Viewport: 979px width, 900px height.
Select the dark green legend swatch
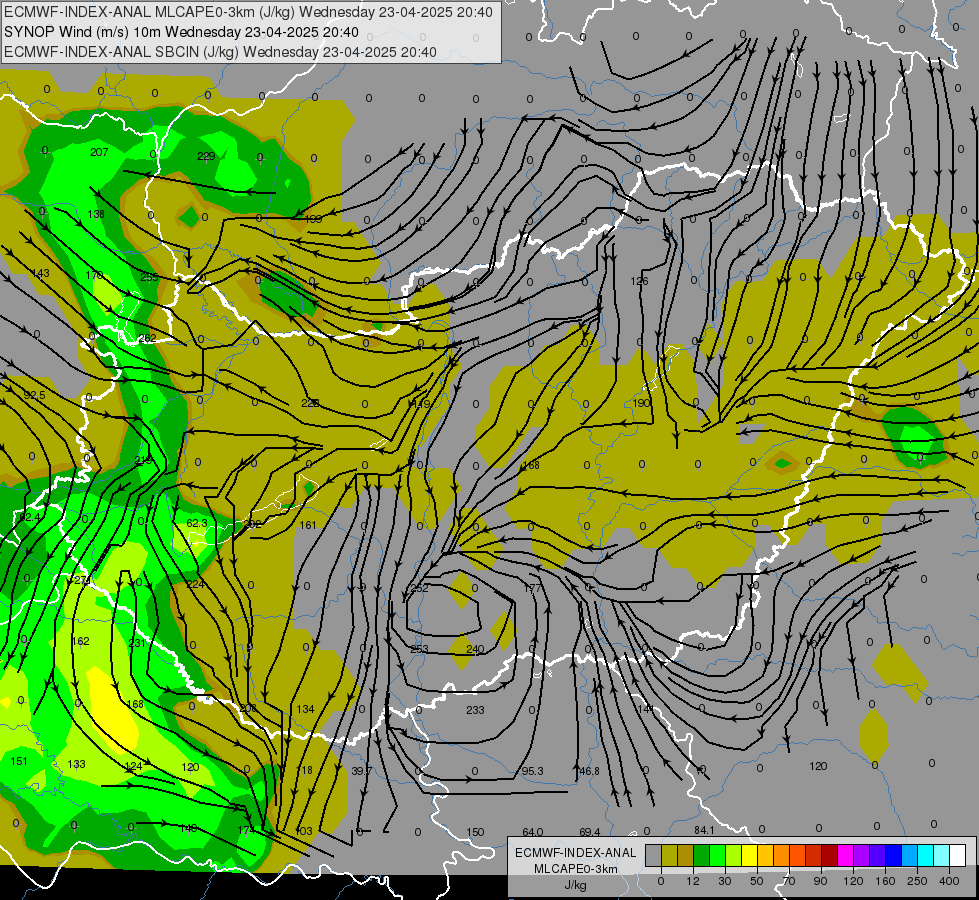(x=702, y=855)
